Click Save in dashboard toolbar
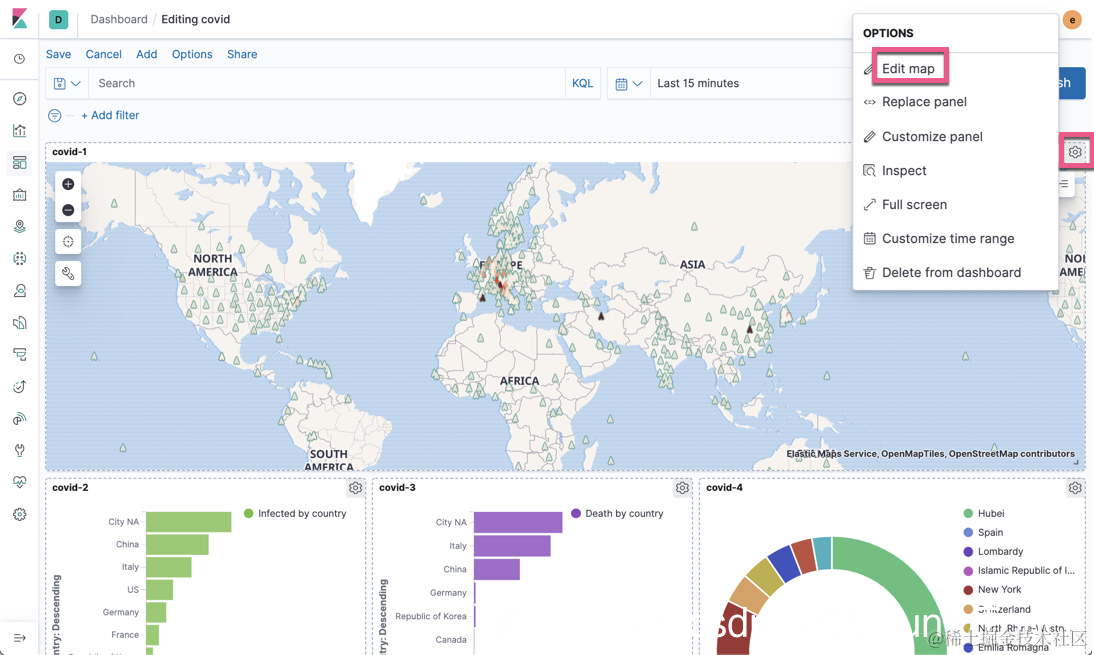This screenshot has width=1094, height=655. point(59,54)
